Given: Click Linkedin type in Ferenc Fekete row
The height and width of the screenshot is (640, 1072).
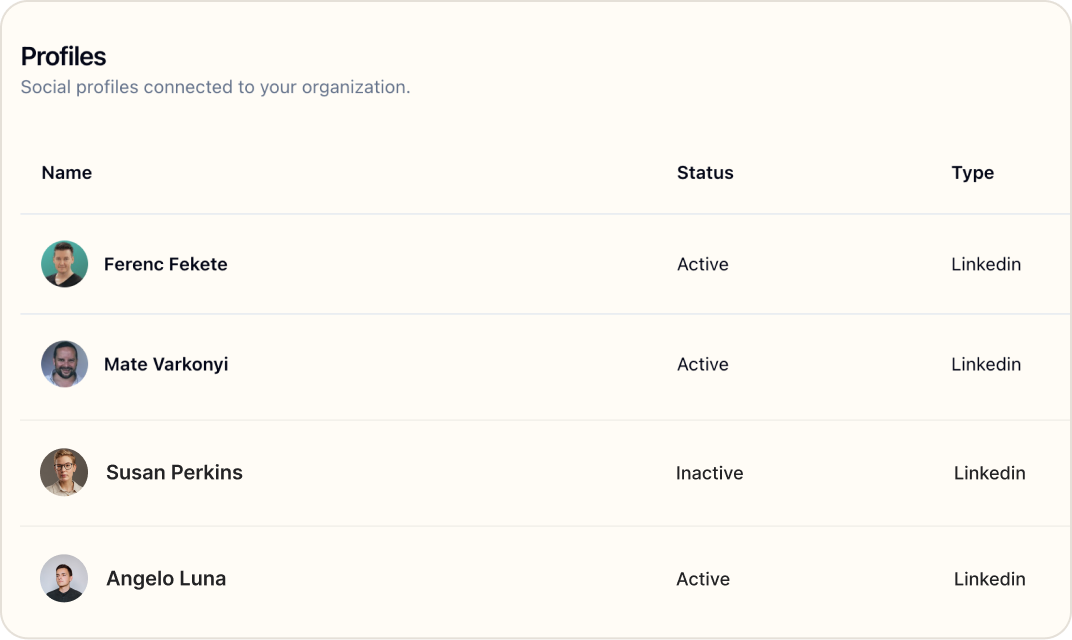Looking at the screenshot, I should pos(986,264).
